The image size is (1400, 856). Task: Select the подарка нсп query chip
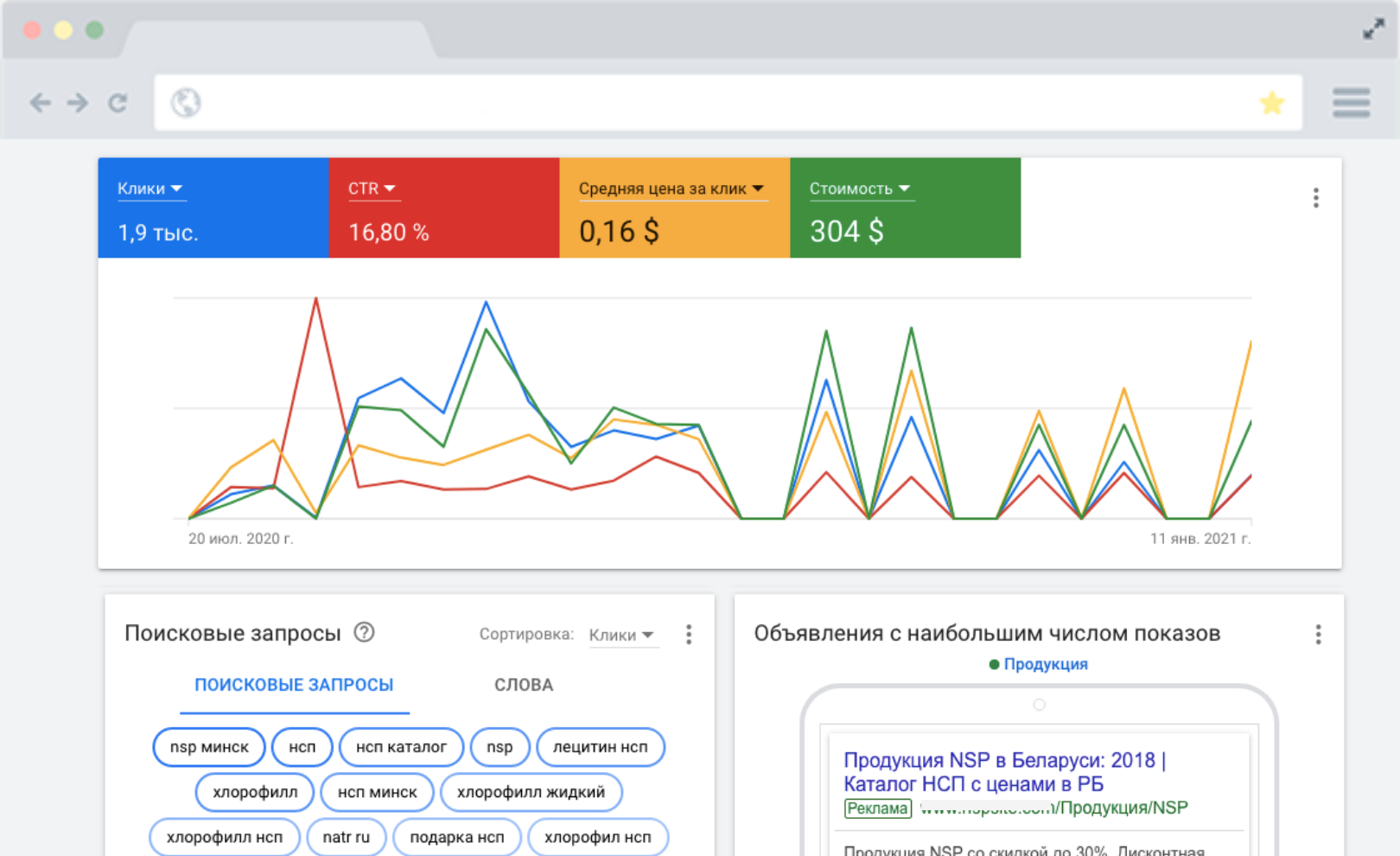(x=457, y=837)
